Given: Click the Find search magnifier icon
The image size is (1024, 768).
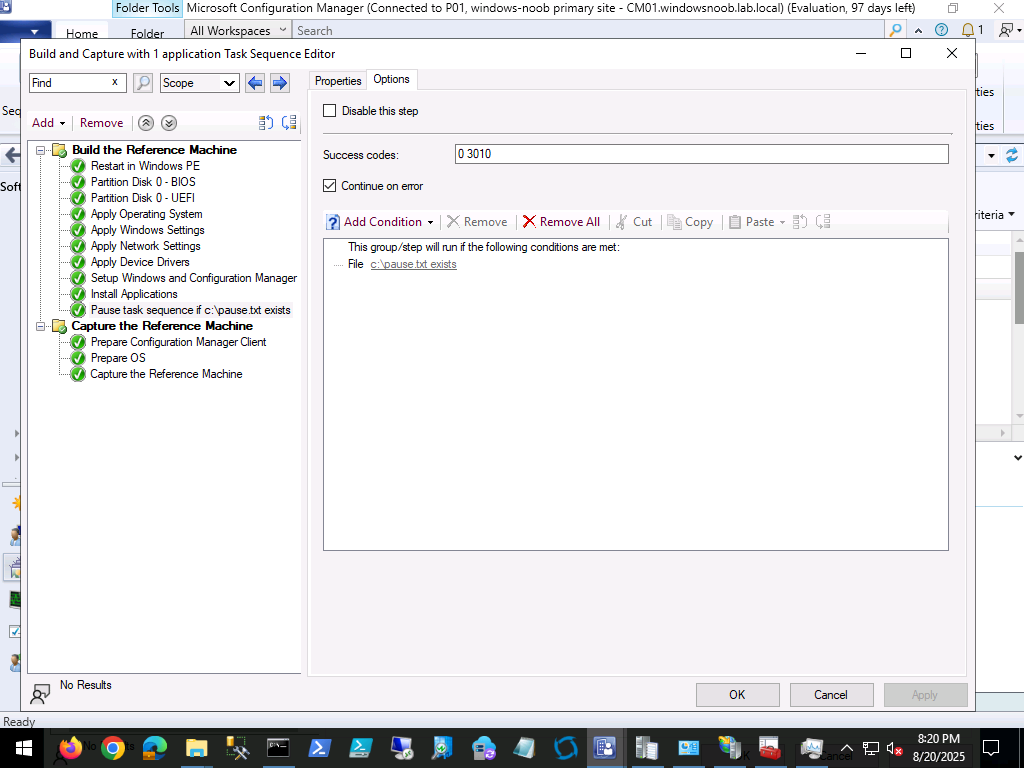Looking at the screenshot, I should [x=142, y=83].
